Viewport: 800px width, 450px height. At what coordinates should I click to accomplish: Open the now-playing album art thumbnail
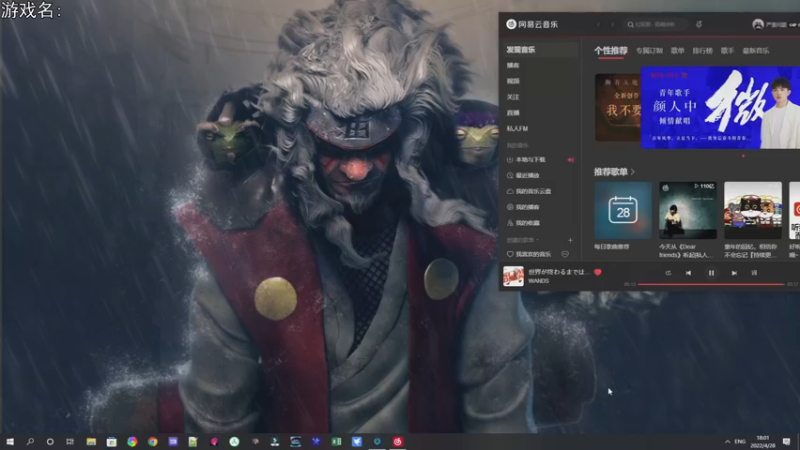513,276
